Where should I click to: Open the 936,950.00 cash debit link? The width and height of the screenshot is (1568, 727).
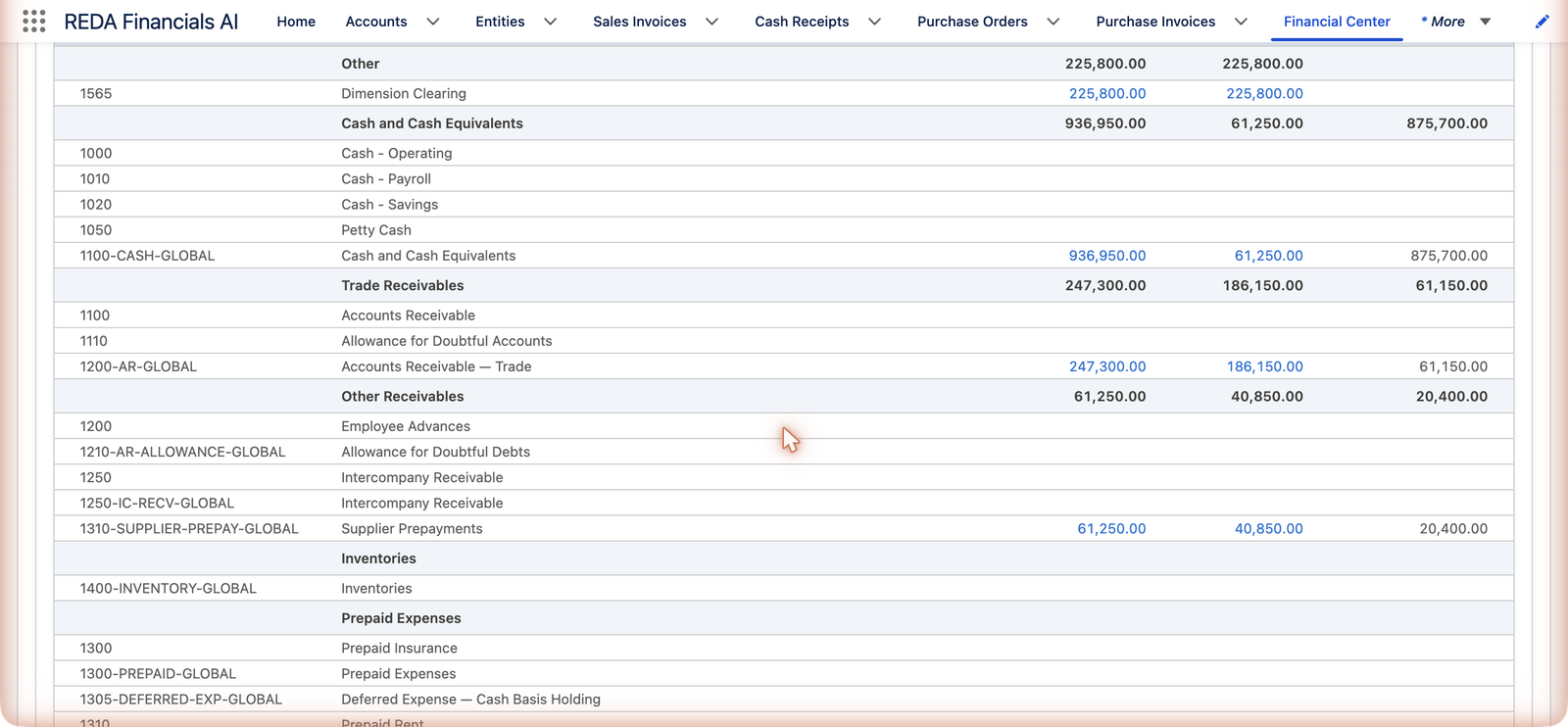tap(1107, 256)
